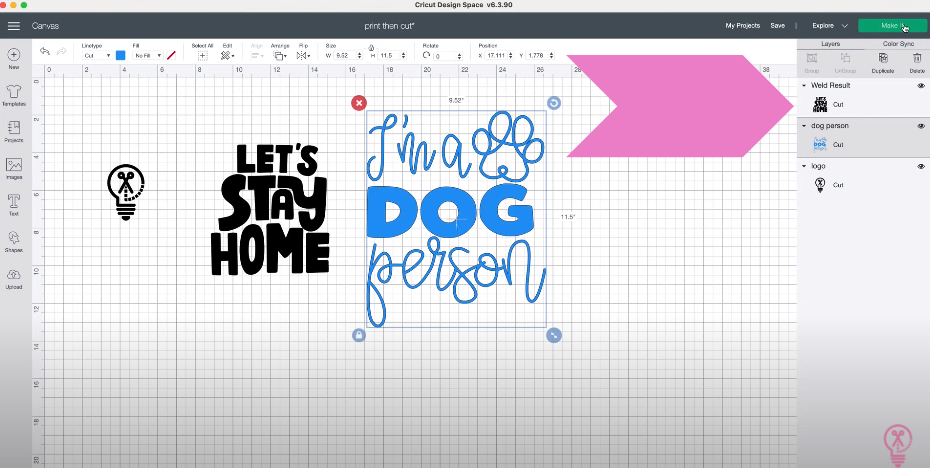This screenshot has width=930, height=468.
Task: Open the Arrange menu
Action: click(x=279, y=55)
